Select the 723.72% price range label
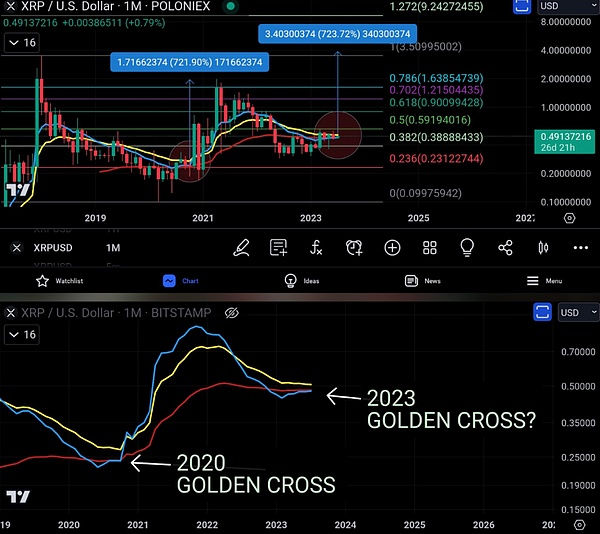Viewport: 600px width, 534px height. click(x=338, y=34)
